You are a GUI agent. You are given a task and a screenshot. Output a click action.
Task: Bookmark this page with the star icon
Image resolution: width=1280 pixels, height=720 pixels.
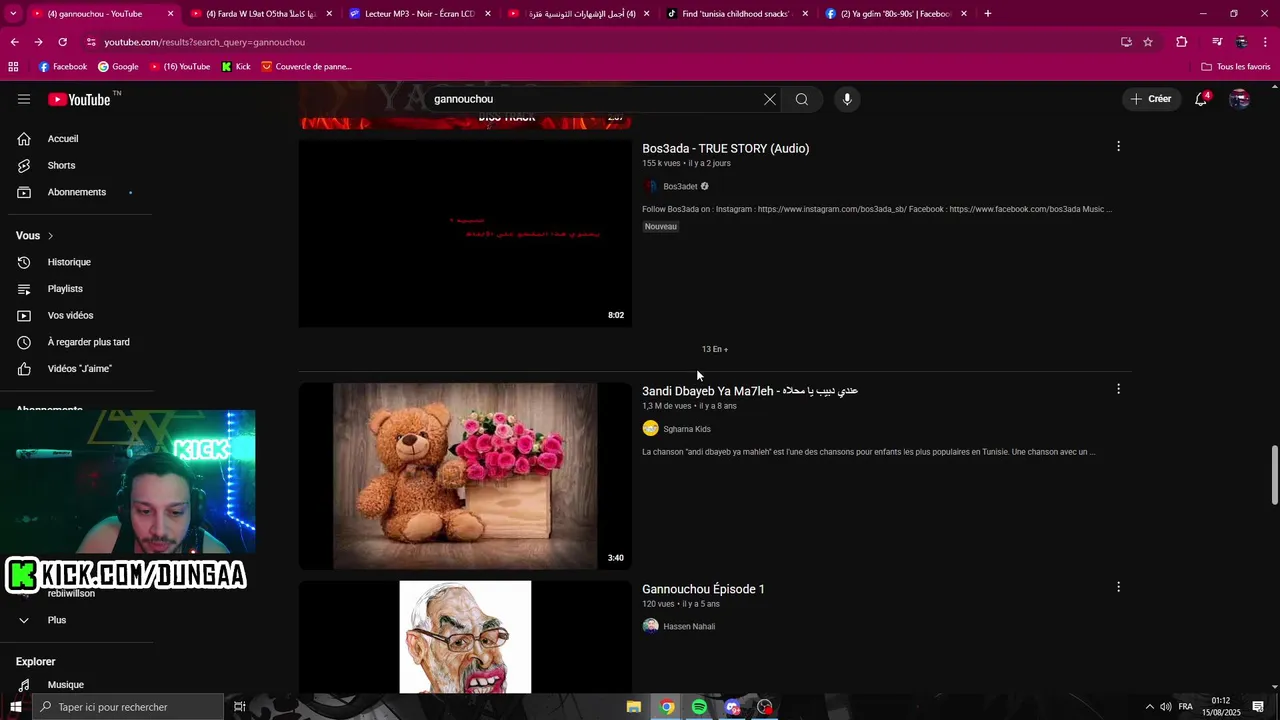(x=1148, y=42)
